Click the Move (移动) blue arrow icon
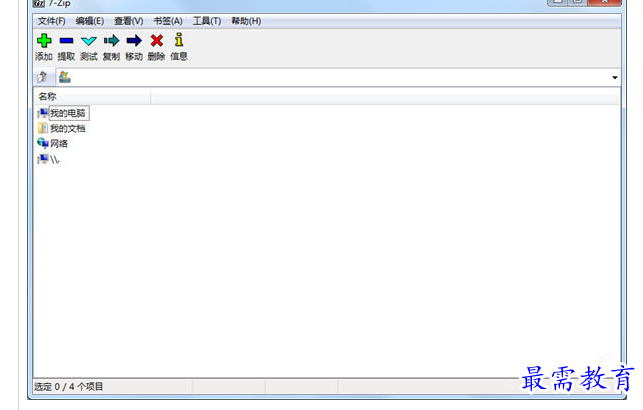 click(x=134, y=41)
